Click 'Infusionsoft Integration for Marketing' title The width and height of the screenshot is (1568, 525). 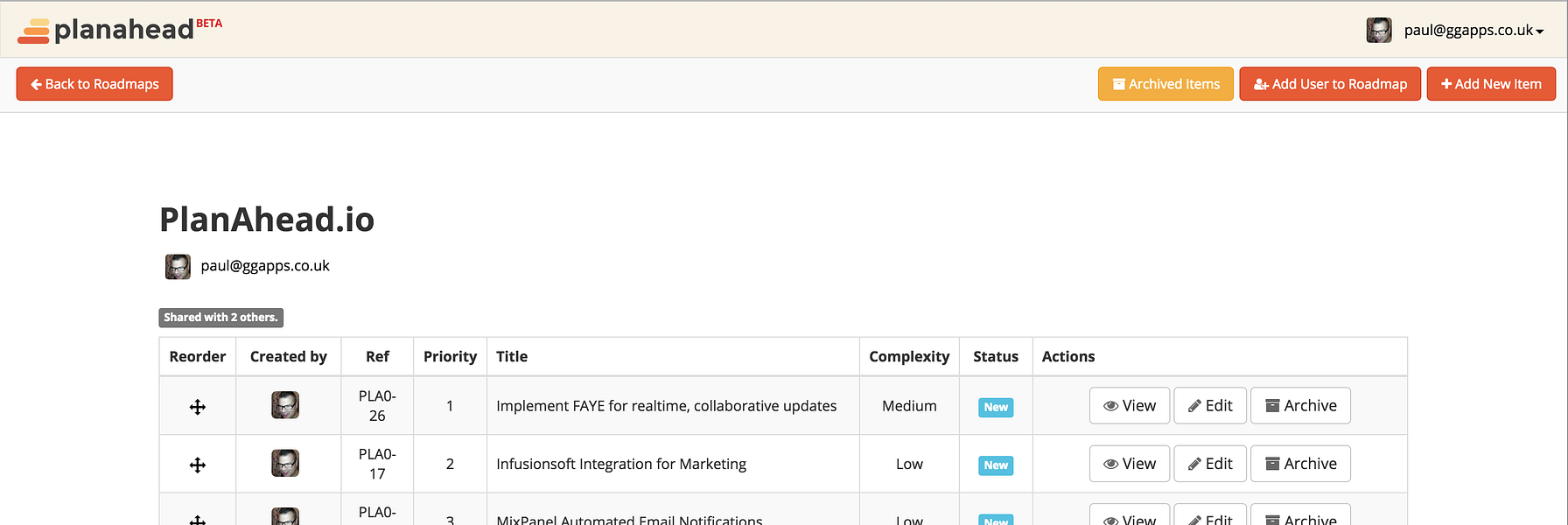[x=621, y=464]
